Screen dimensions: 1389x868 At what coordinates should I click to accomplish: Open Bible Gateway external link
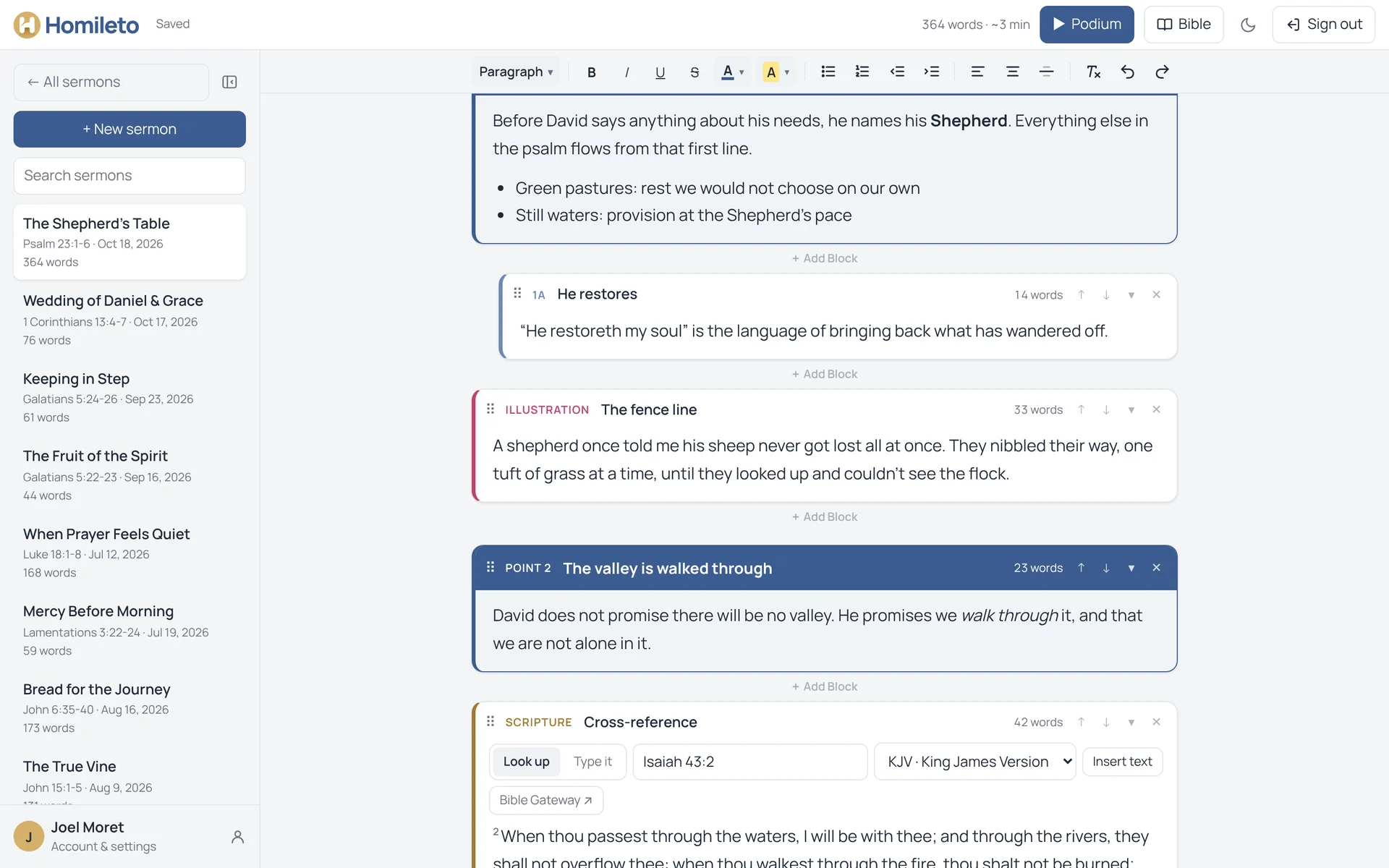tap(546, 800)
